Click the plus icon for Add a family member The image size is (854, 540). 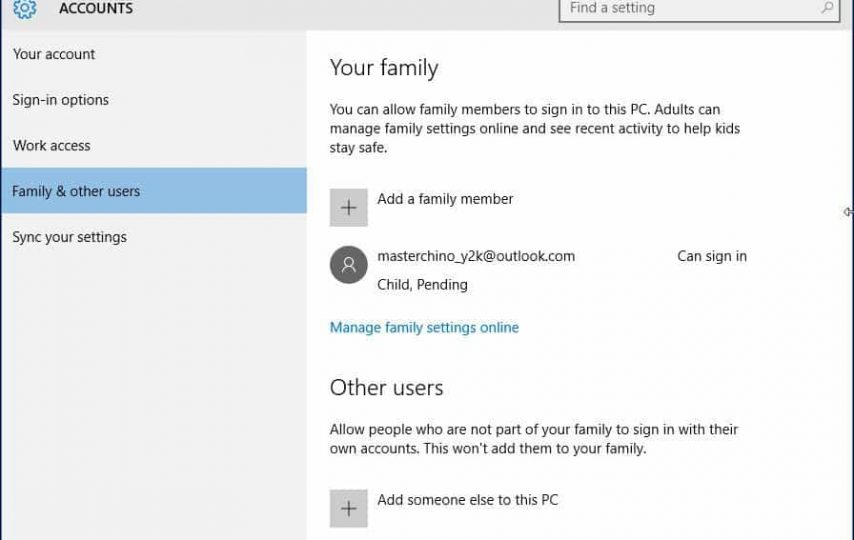349,208
